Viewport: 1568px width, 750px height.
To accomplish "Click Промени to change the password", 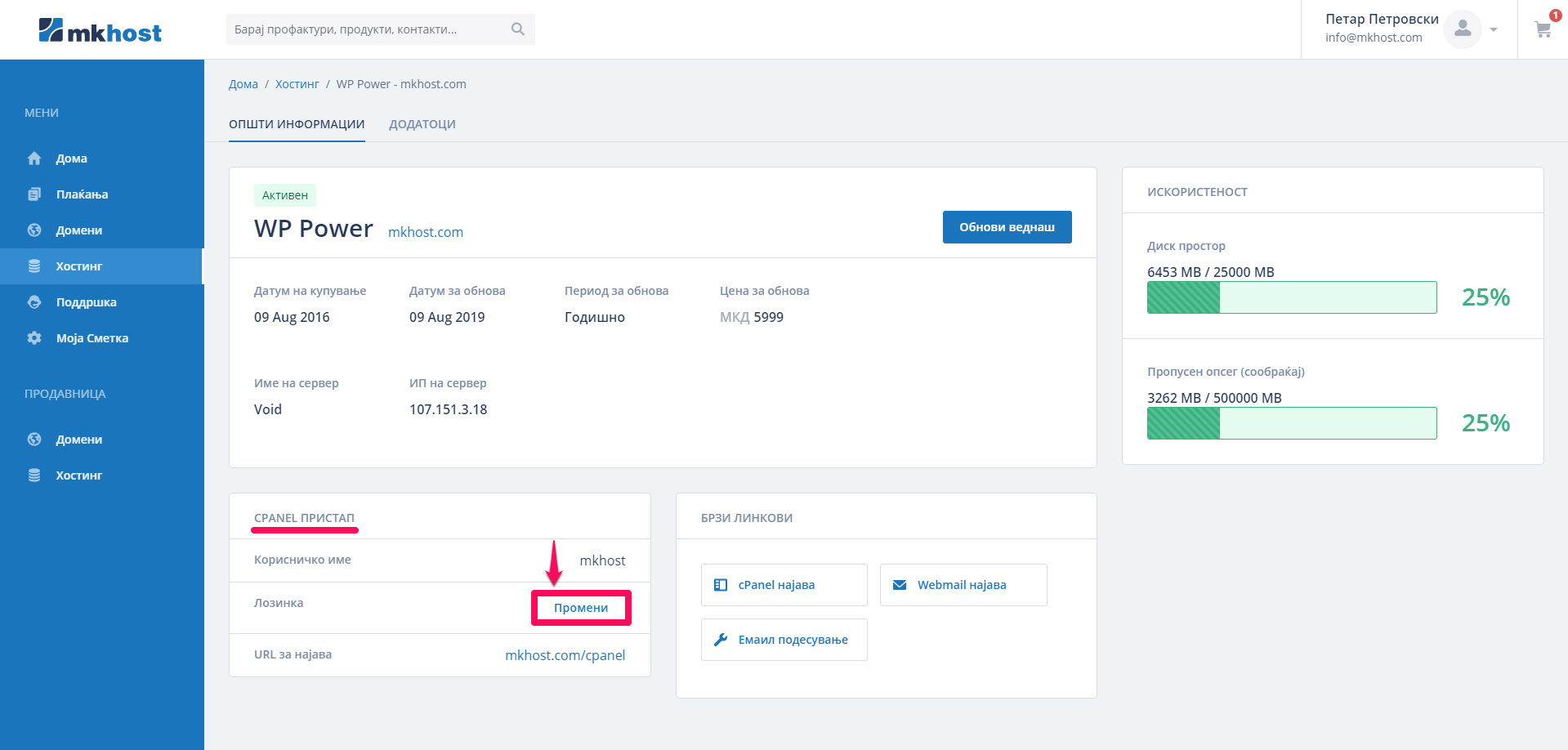I will (581, 608).
